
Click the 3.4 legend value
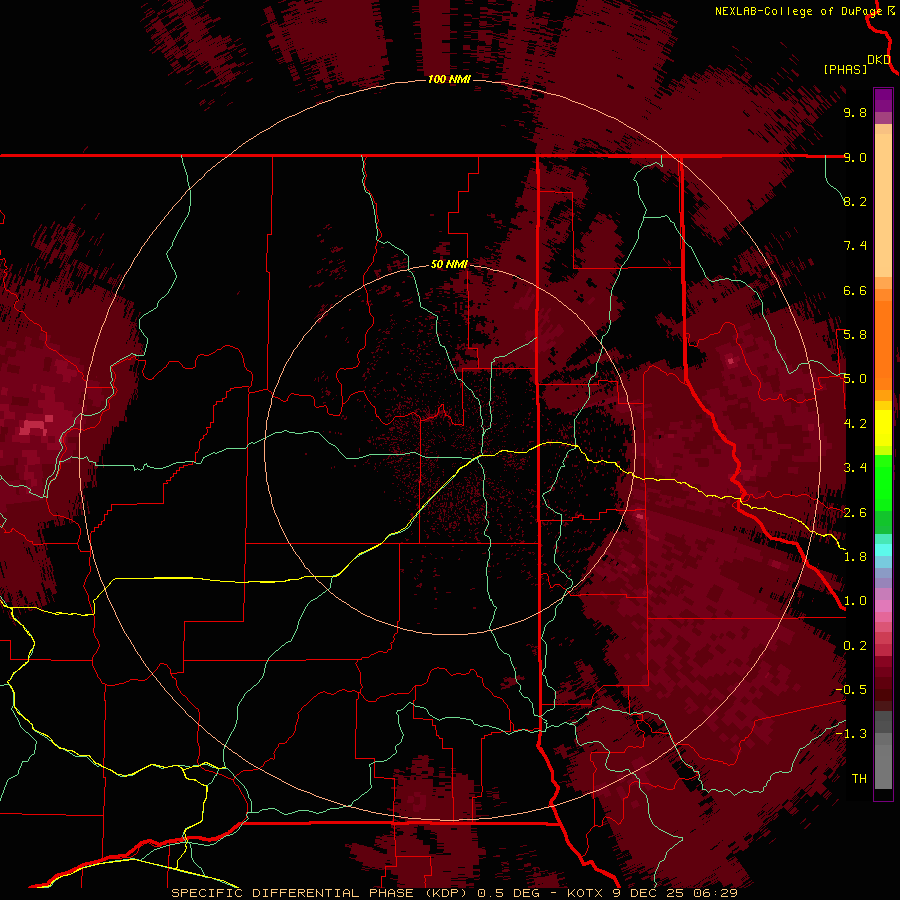click(855, 468)
